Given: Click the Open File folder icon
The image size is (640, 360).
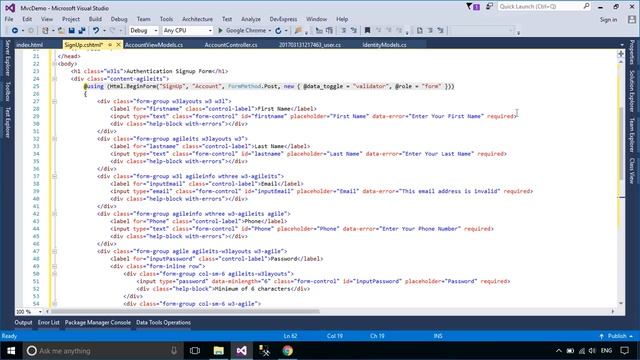Looking at the screenshot, I should pyautogui.click(x=61, y=31).
